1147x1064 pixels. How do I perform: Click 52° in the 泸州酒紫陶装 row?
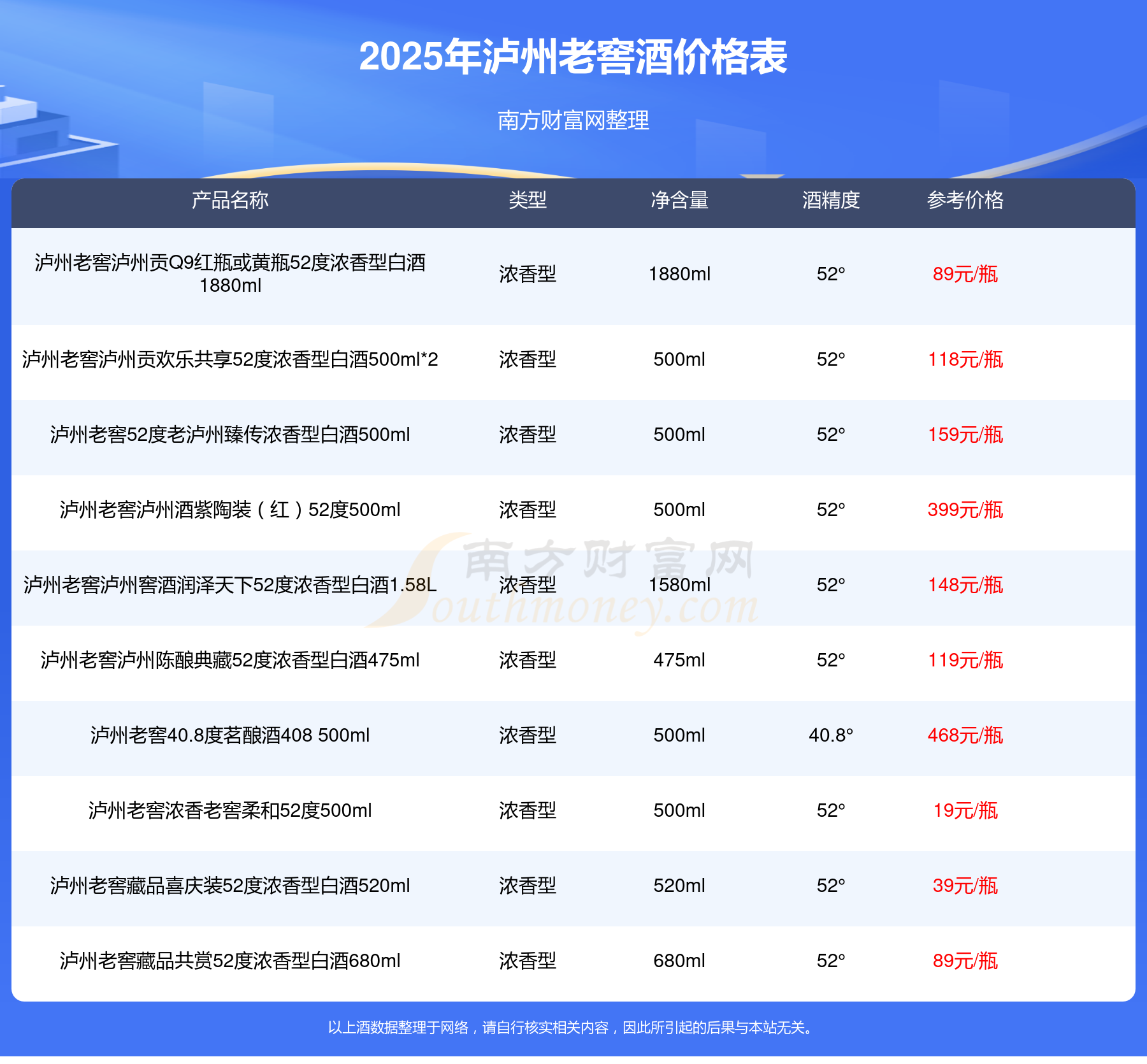831,510
